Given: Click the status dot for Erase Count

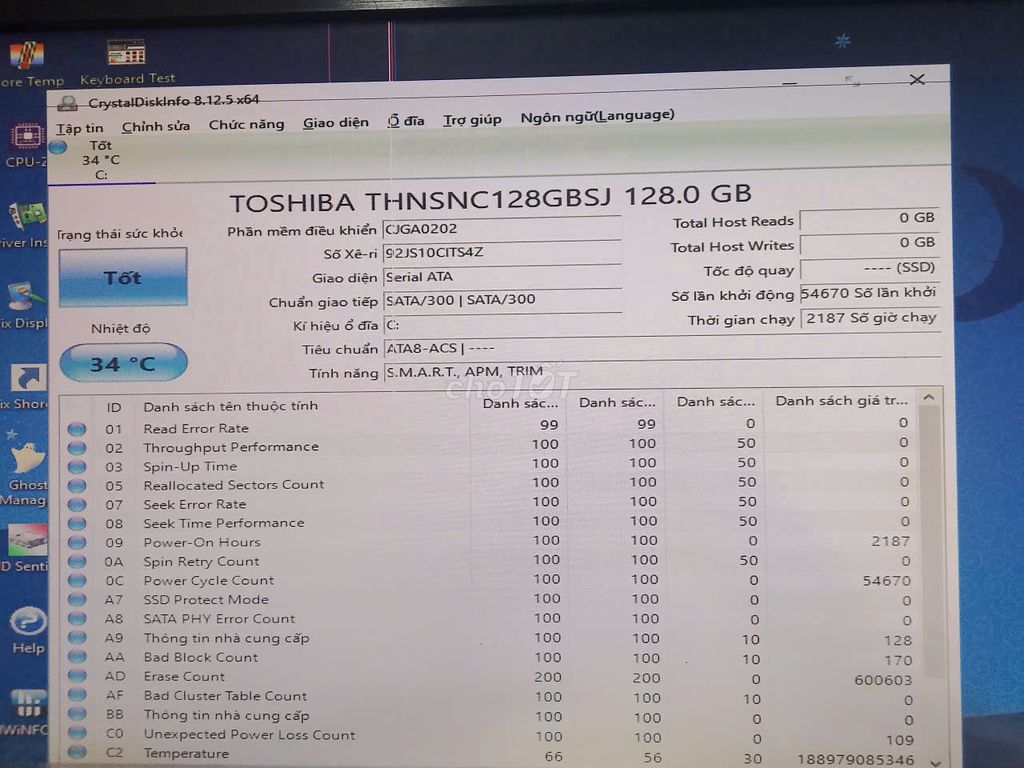Looking at the screenshot, I should pos(76,676).
